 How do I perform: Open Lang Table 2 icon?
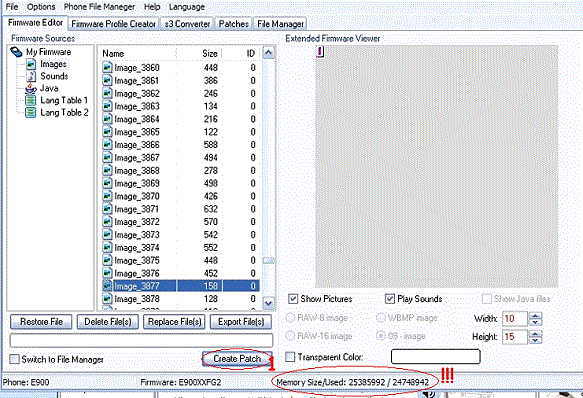click(30, 112)
